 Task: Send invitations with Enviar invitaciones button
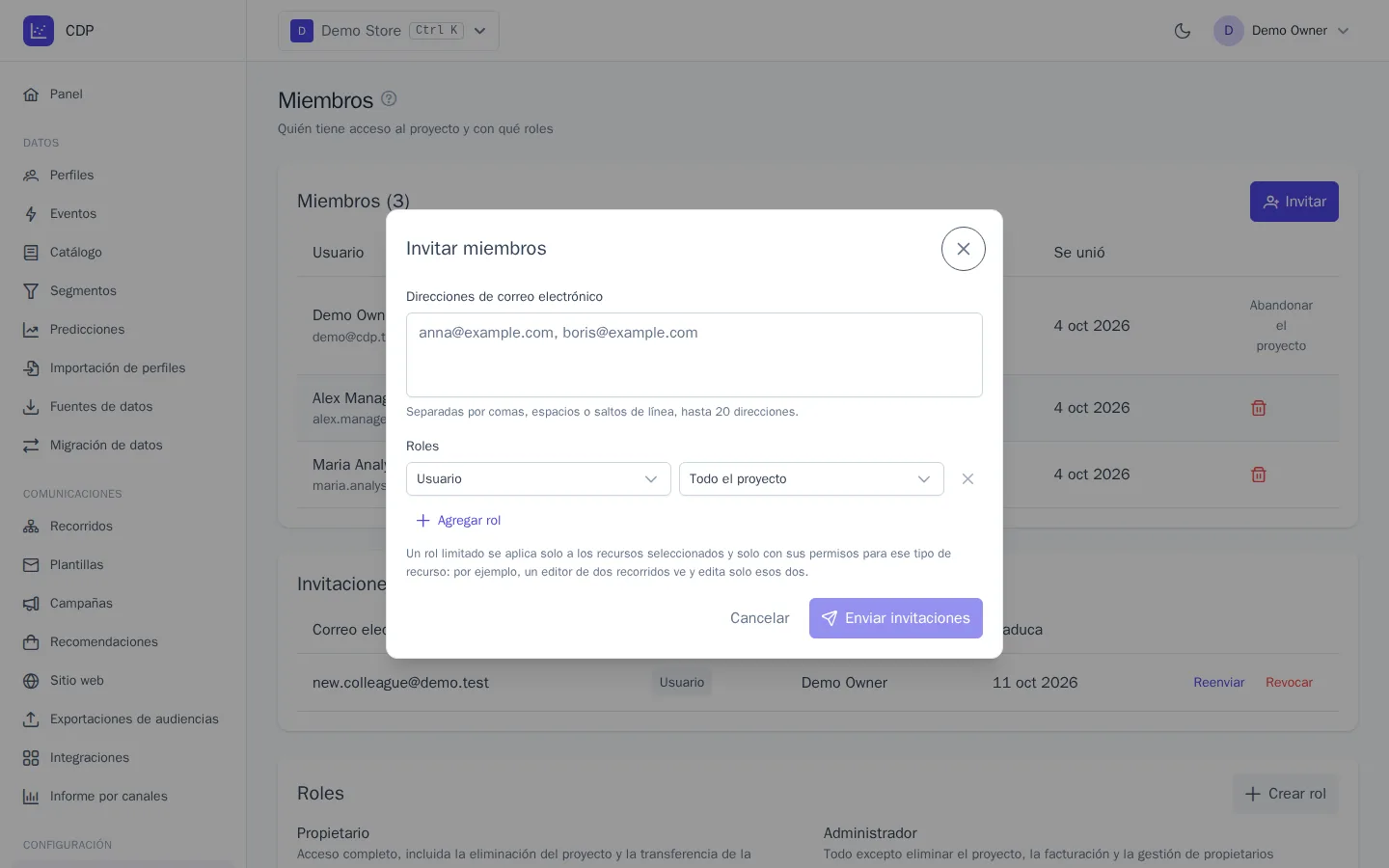coord(896,618)
